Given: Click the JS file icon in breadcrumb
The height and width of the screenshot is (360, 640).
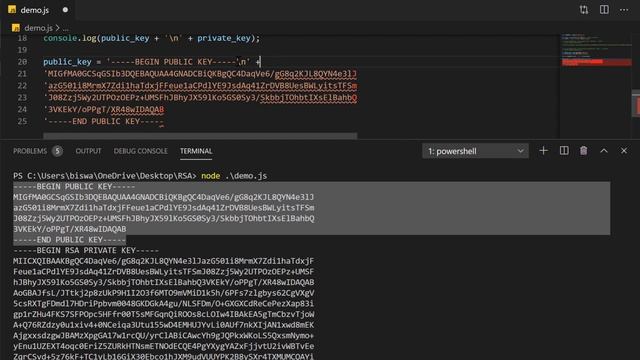Looking at the screenshot, I should click(16, 28).
